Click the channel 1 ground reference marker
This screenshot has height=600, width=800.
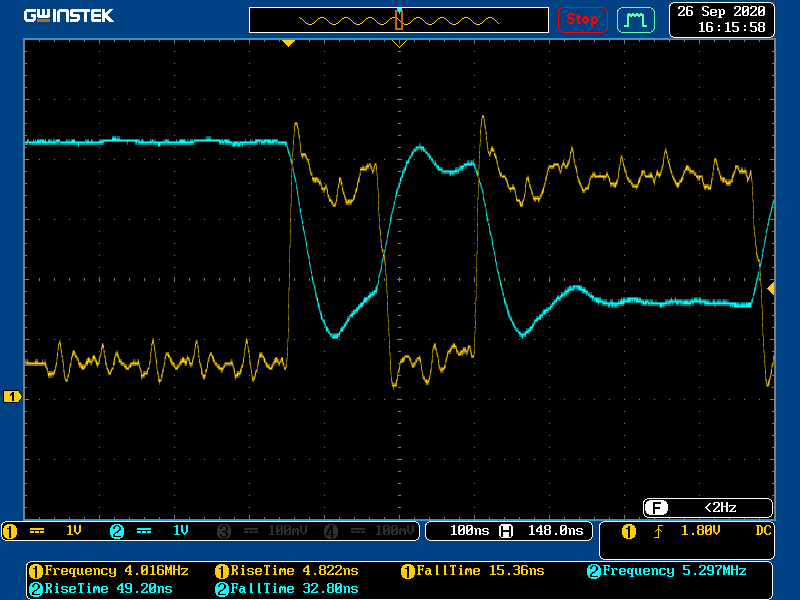(12, 397)
